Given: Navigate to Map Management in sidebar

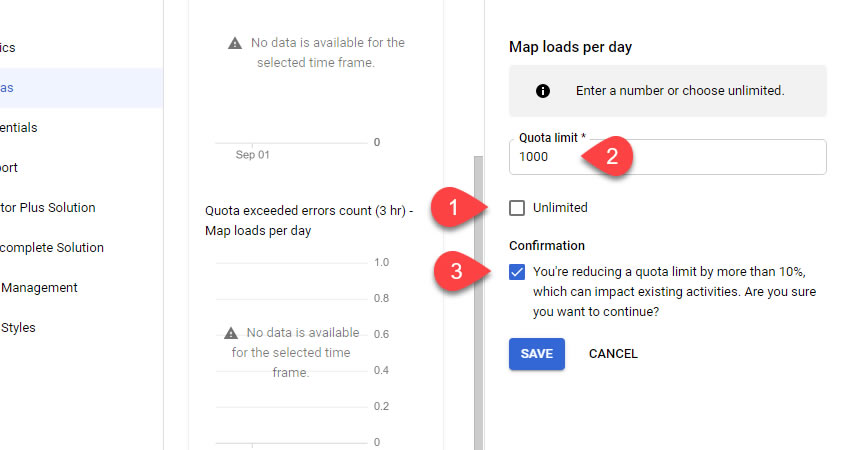Looking at the screenshot, I should click(40, 288).
